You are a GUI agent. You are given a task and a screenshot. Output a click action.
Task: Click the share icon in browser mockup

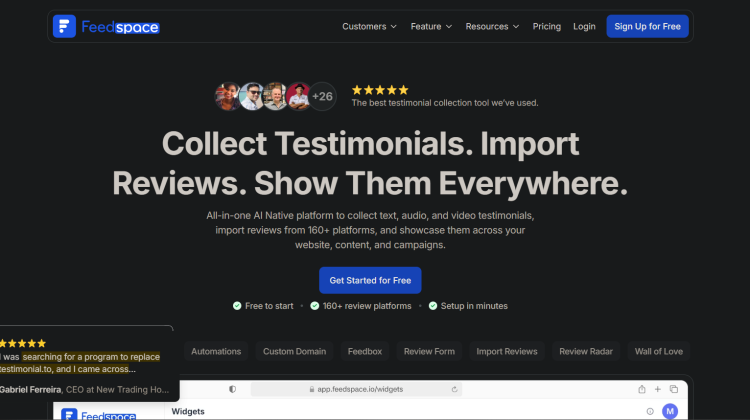tap(642, 389)
